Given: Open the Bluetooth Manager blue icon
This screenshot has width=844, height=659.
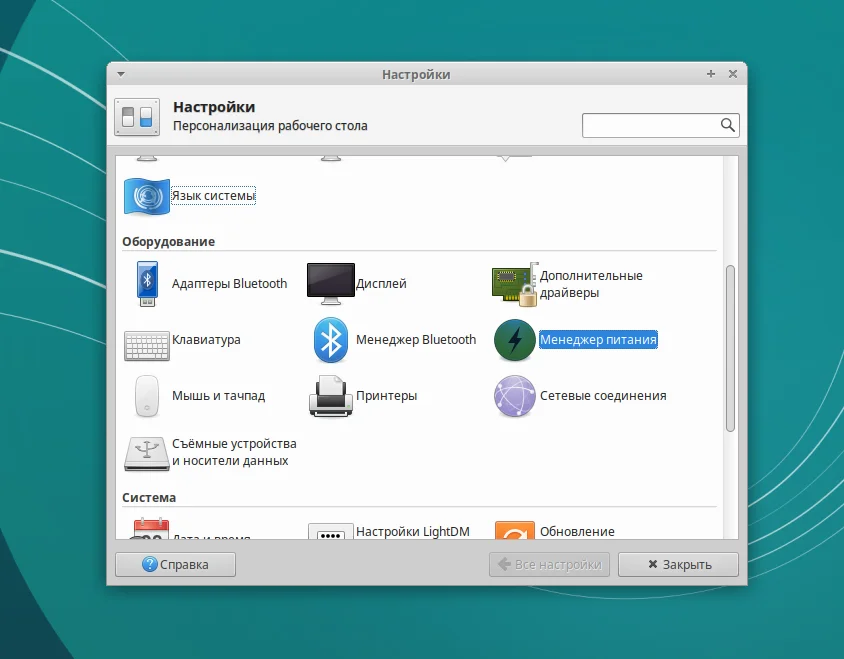Looking at the screenshot, I should tap(330, 340).
